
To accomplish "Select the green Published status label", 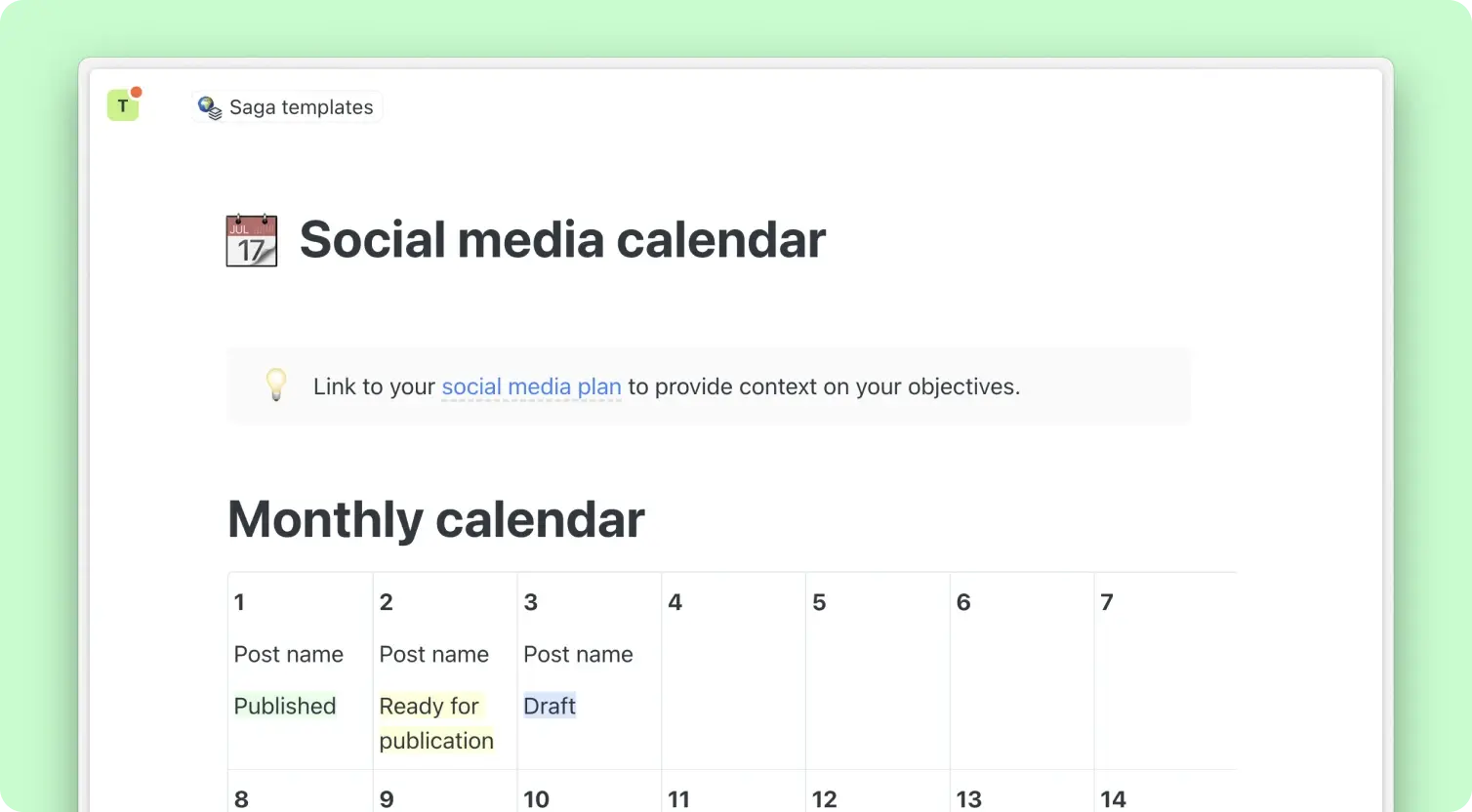I will click(285, 706).
